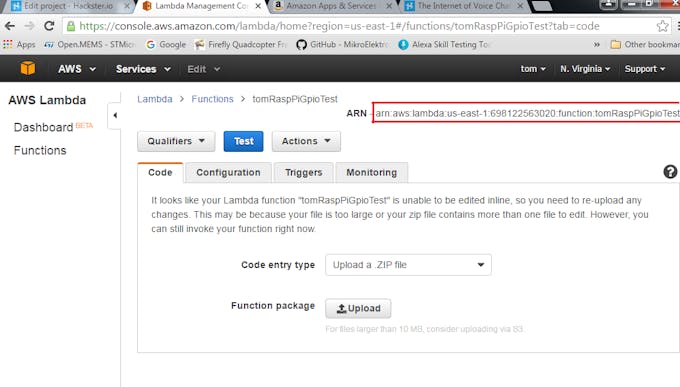Switch to the Configuration tab
Viewport: 680px width, 387px height.
click(x=229, y=172)
